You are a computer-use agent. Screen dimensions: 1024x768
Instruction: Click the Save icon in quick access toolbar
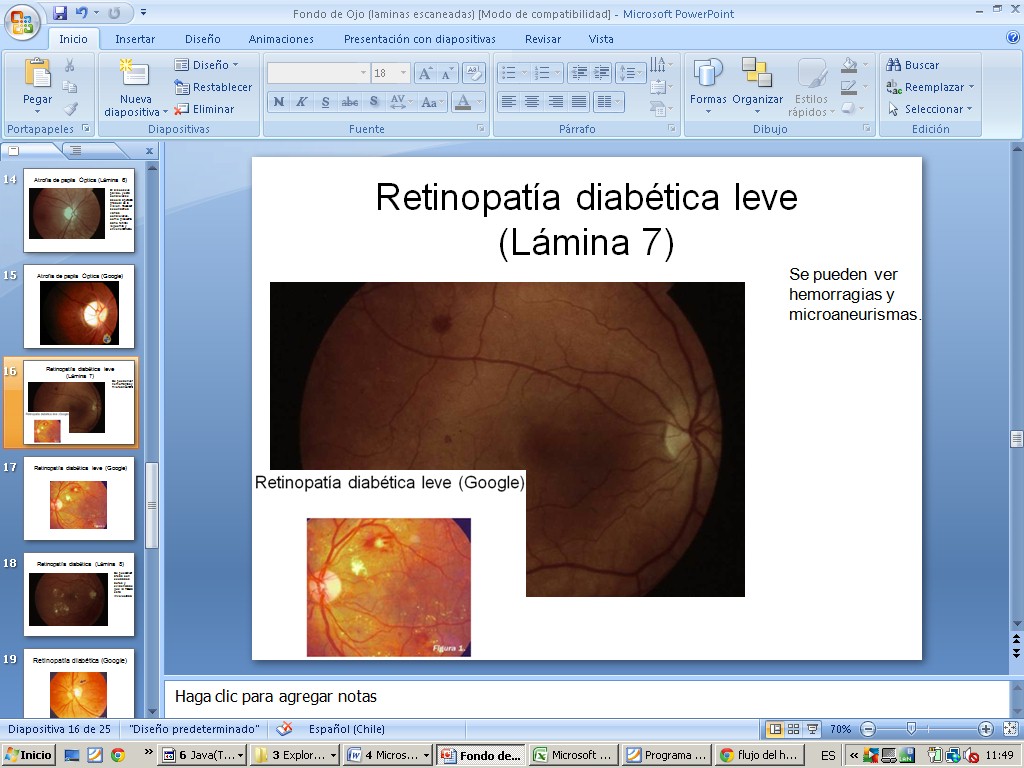(60, 13)
